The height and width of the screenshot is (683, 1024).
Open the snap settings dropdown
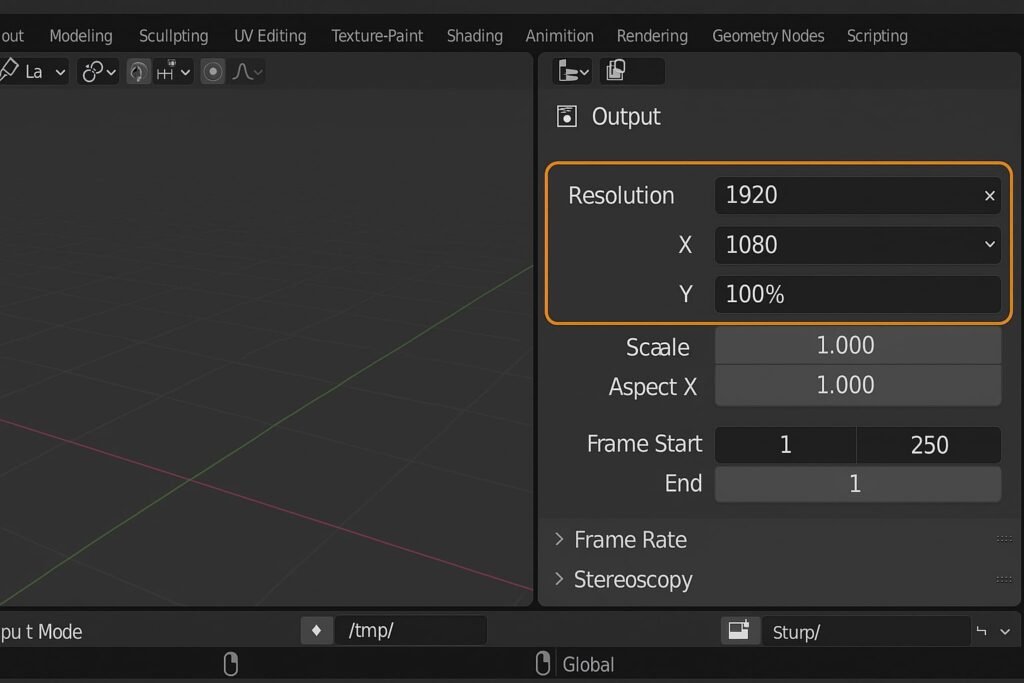[x=174, y=72]
